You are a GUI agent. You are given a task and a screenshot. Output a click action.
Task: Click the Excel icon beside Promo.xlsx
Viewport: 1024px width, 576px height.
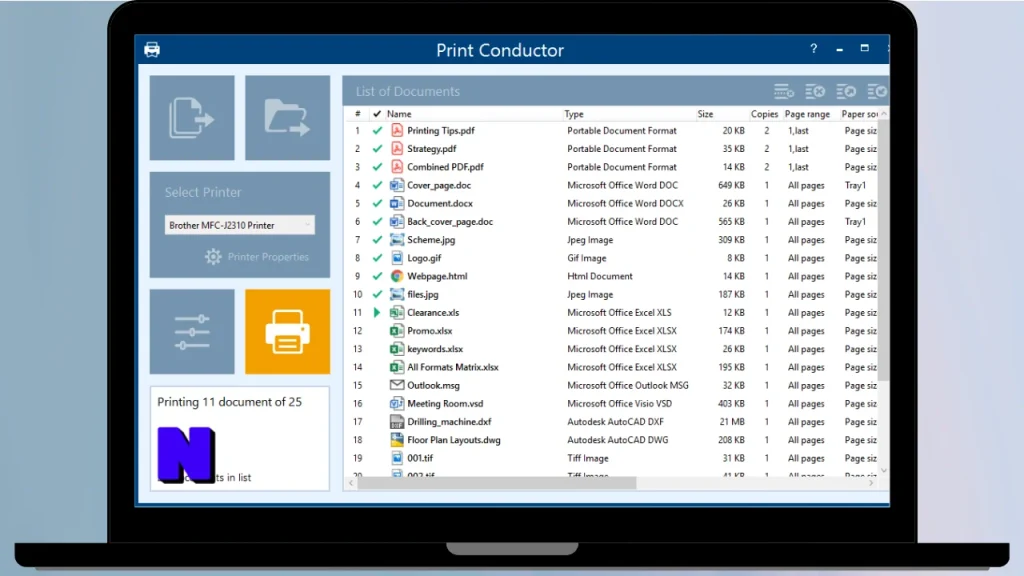(396, 331)
